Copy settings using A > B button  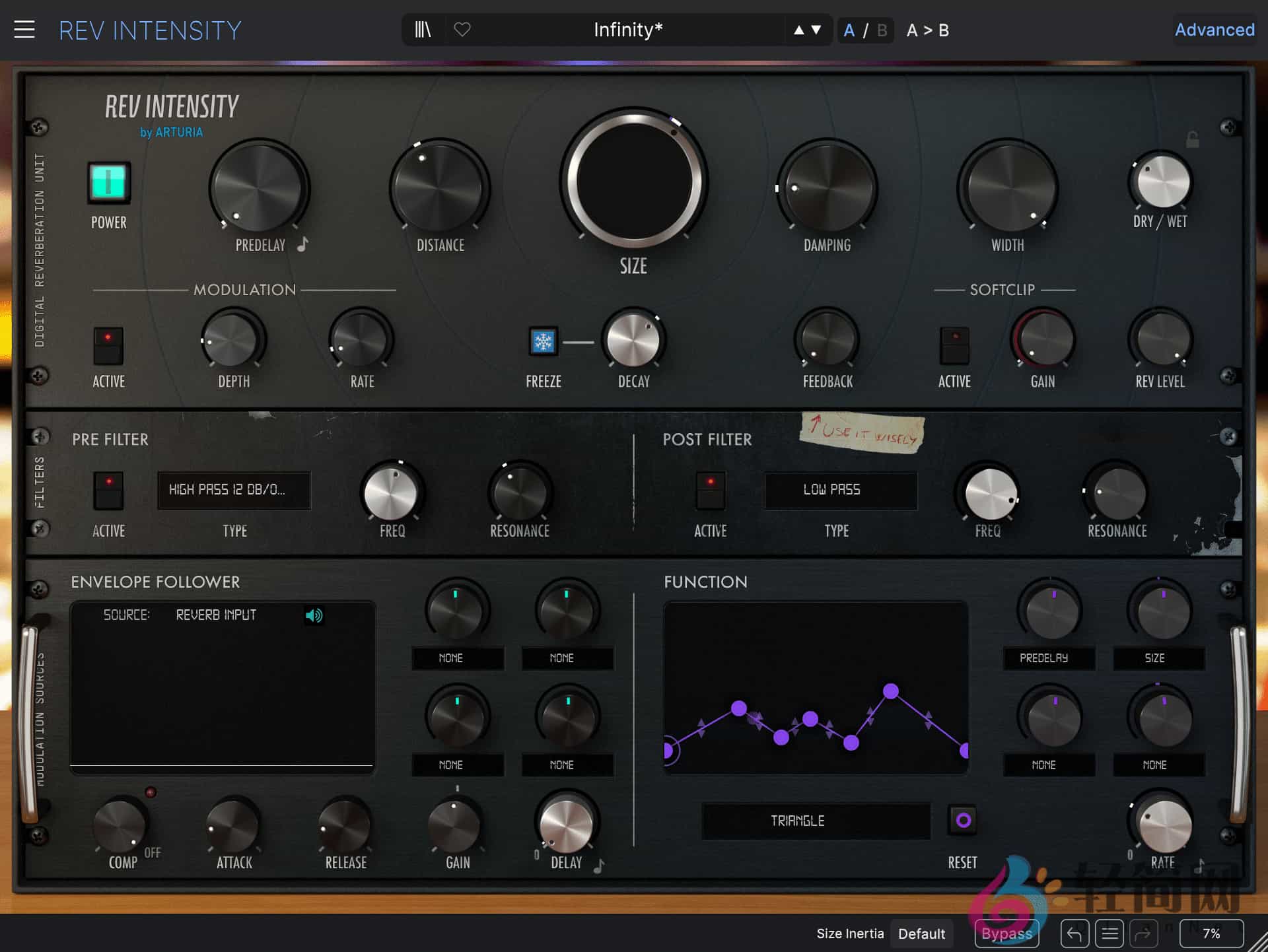[927, 30]
